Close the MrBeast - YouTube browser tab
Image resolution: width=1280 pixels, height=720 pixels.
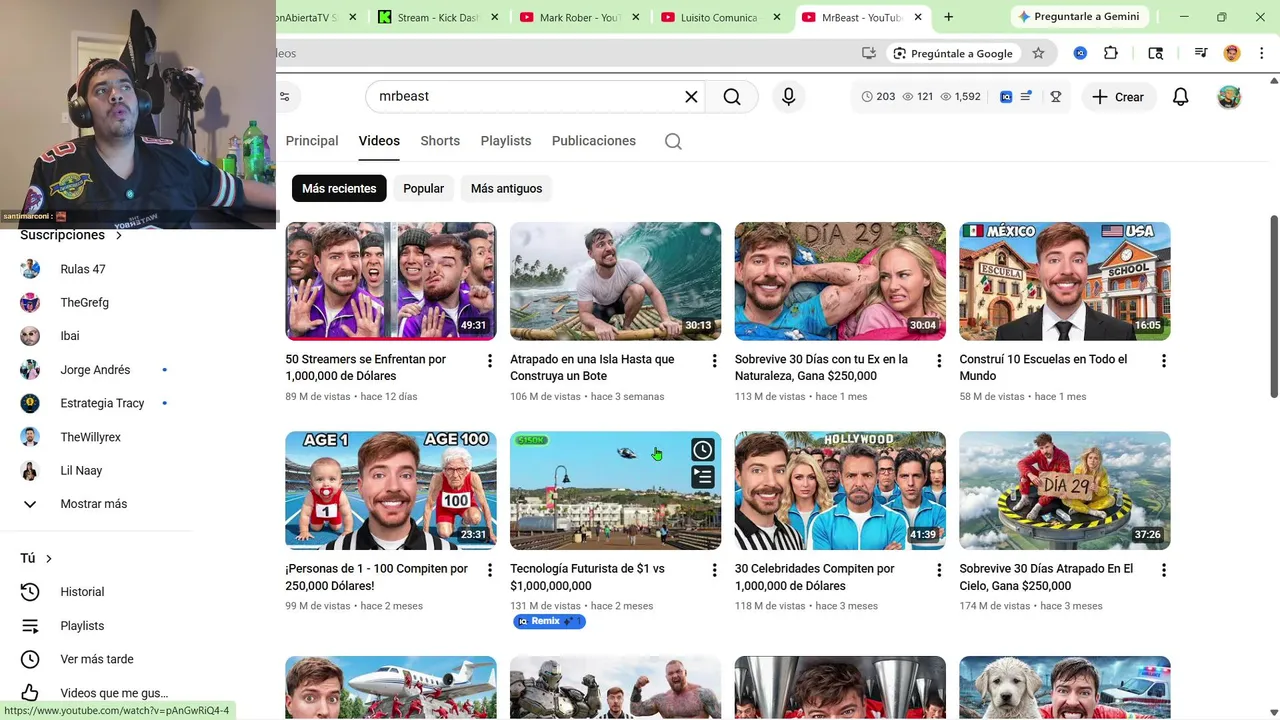pyautogui.click(x=918, y=17)
